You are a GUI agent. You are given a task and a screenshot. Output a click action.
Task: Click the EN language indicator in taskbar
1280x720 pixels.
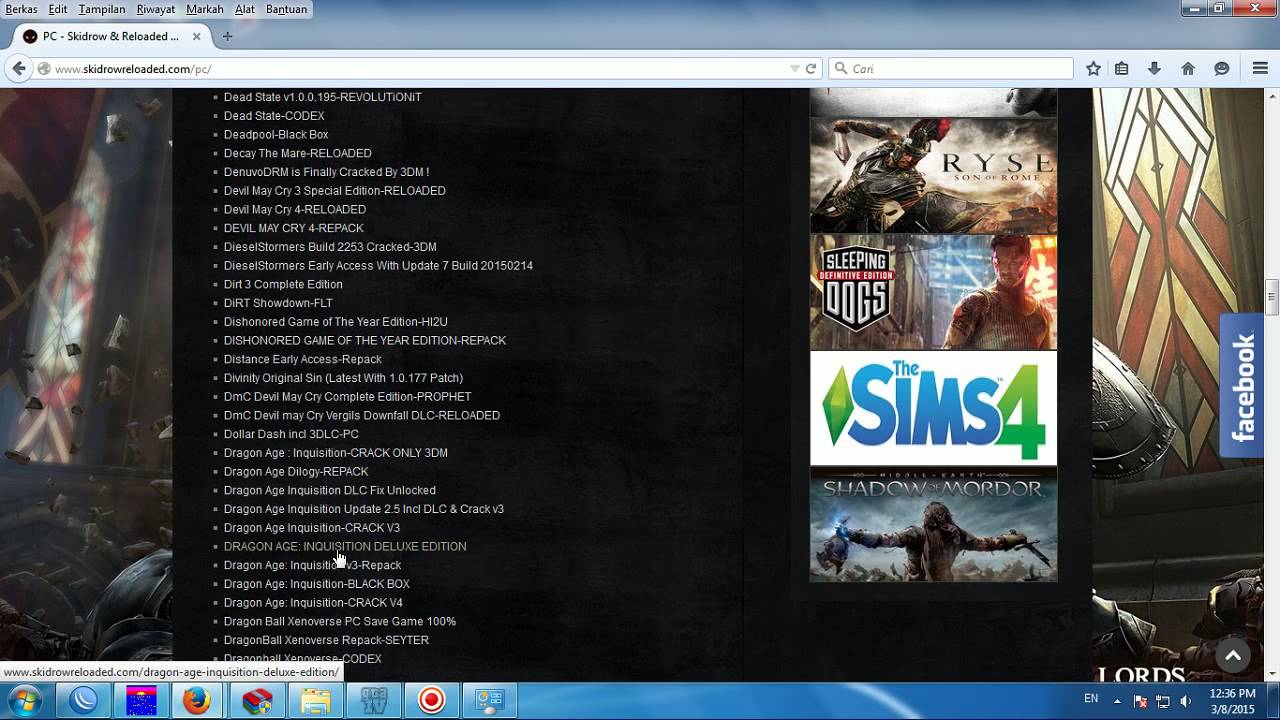[x=1091, y=699]
